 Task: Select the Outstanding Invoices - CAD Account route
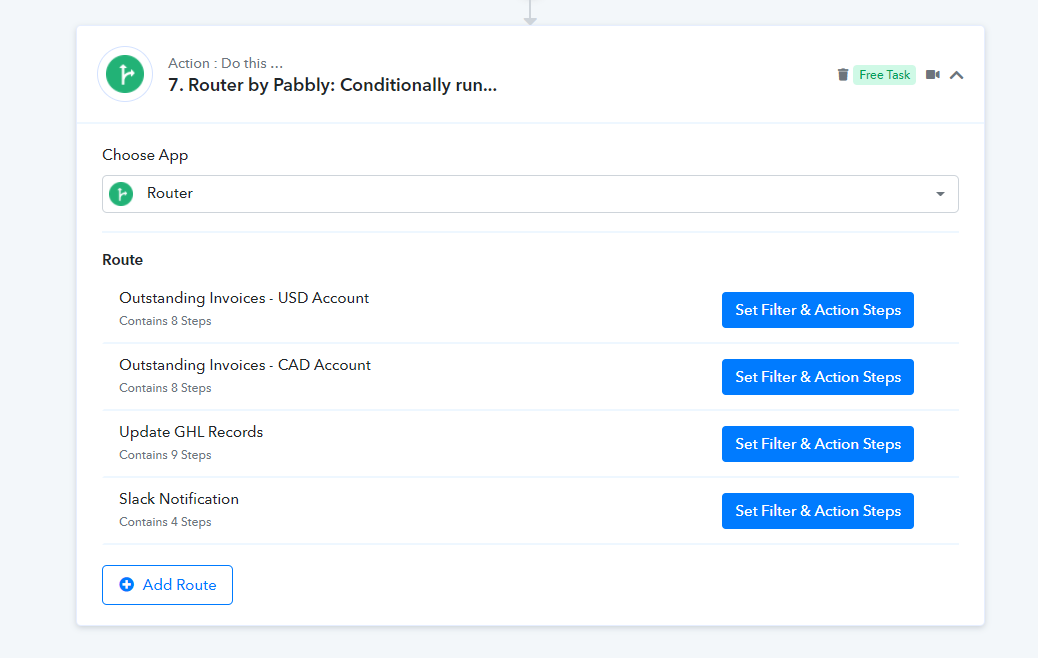pyautogui.click(x=245, y=365)
